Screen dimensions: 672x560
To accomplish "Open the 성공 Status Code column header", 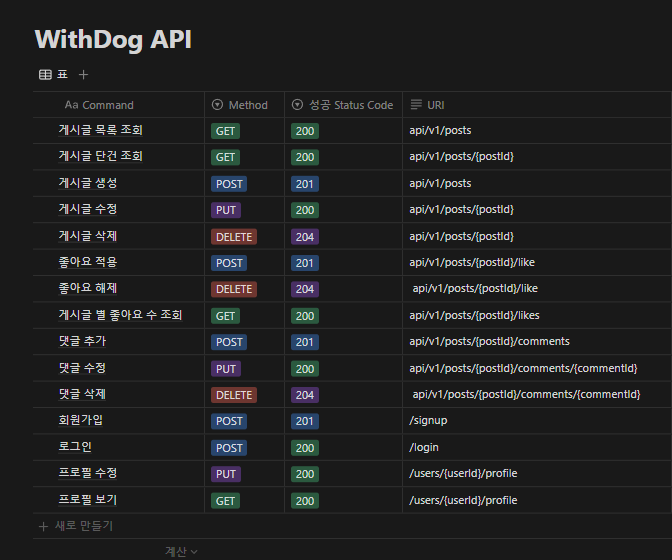I will pyautogui.click(x=343, y=105).
